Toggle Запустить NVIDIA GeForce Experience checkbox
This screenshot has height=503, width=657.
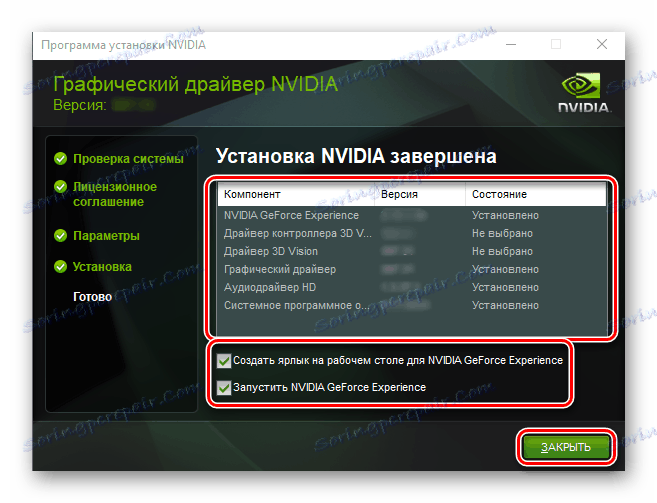[x=224, y=387]
